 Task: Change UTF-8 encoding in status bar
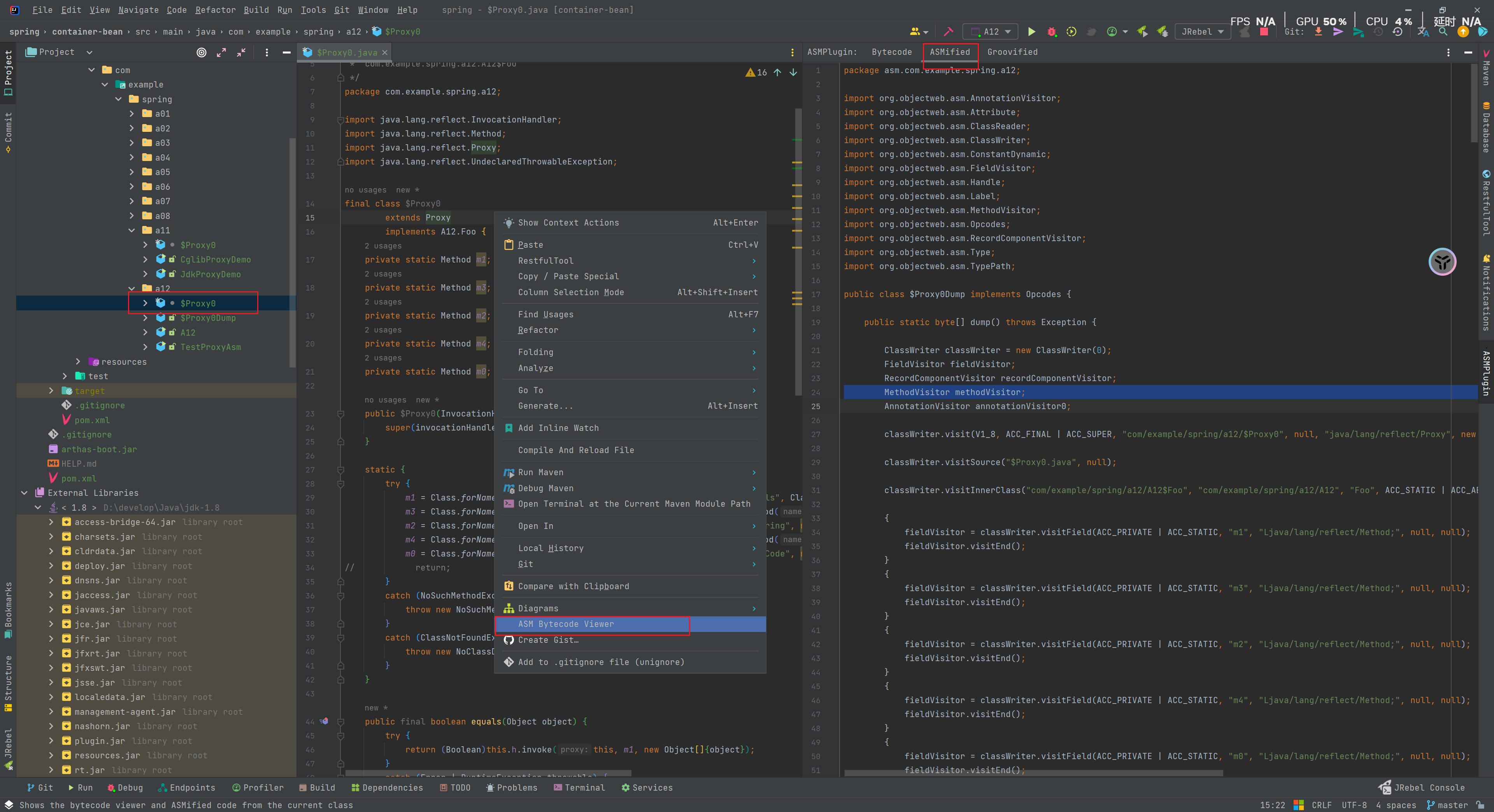[1354, 805]
